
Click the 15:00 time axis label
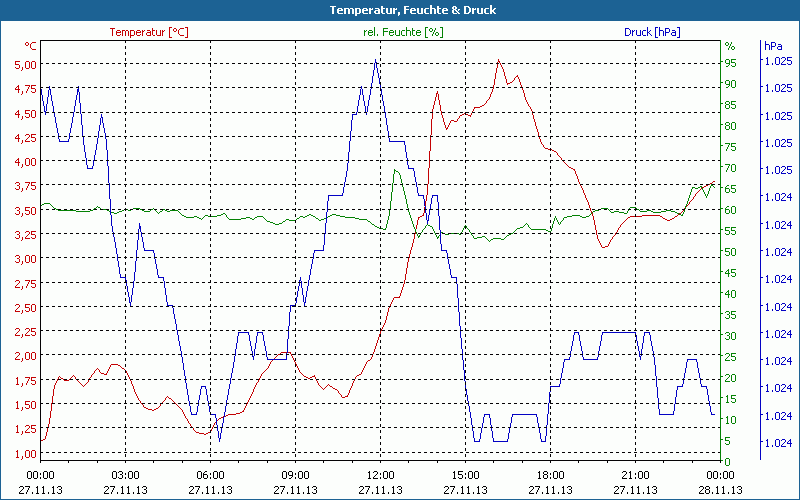(465, 476)
